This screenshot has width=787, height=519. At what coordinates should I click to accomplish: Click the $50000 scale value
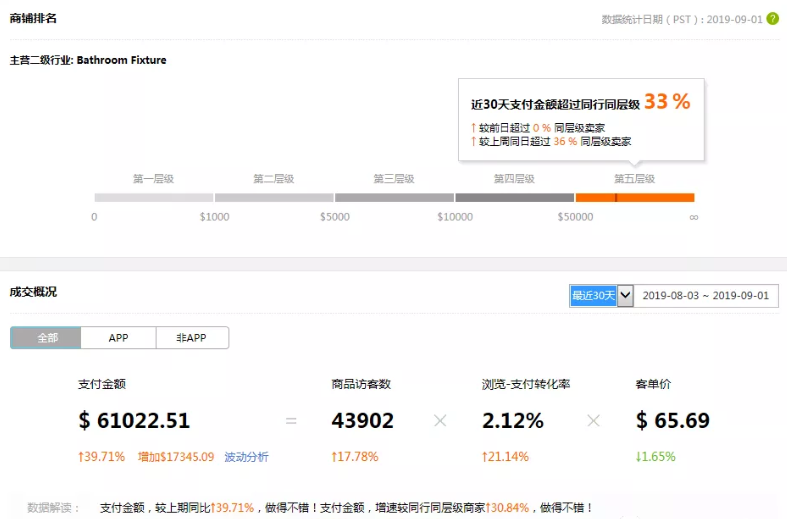point(575,217)
